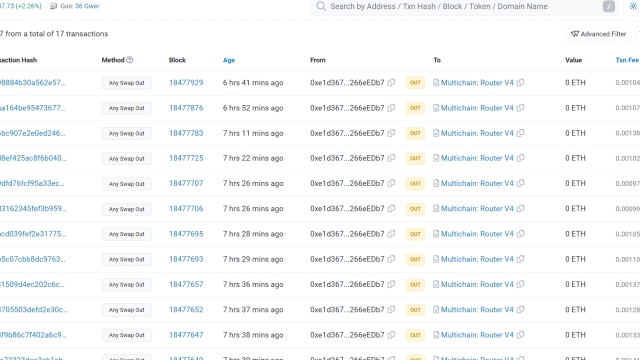Open Multichain: Router V4 in 6 hrs 41 mins row

coord(477,82)
